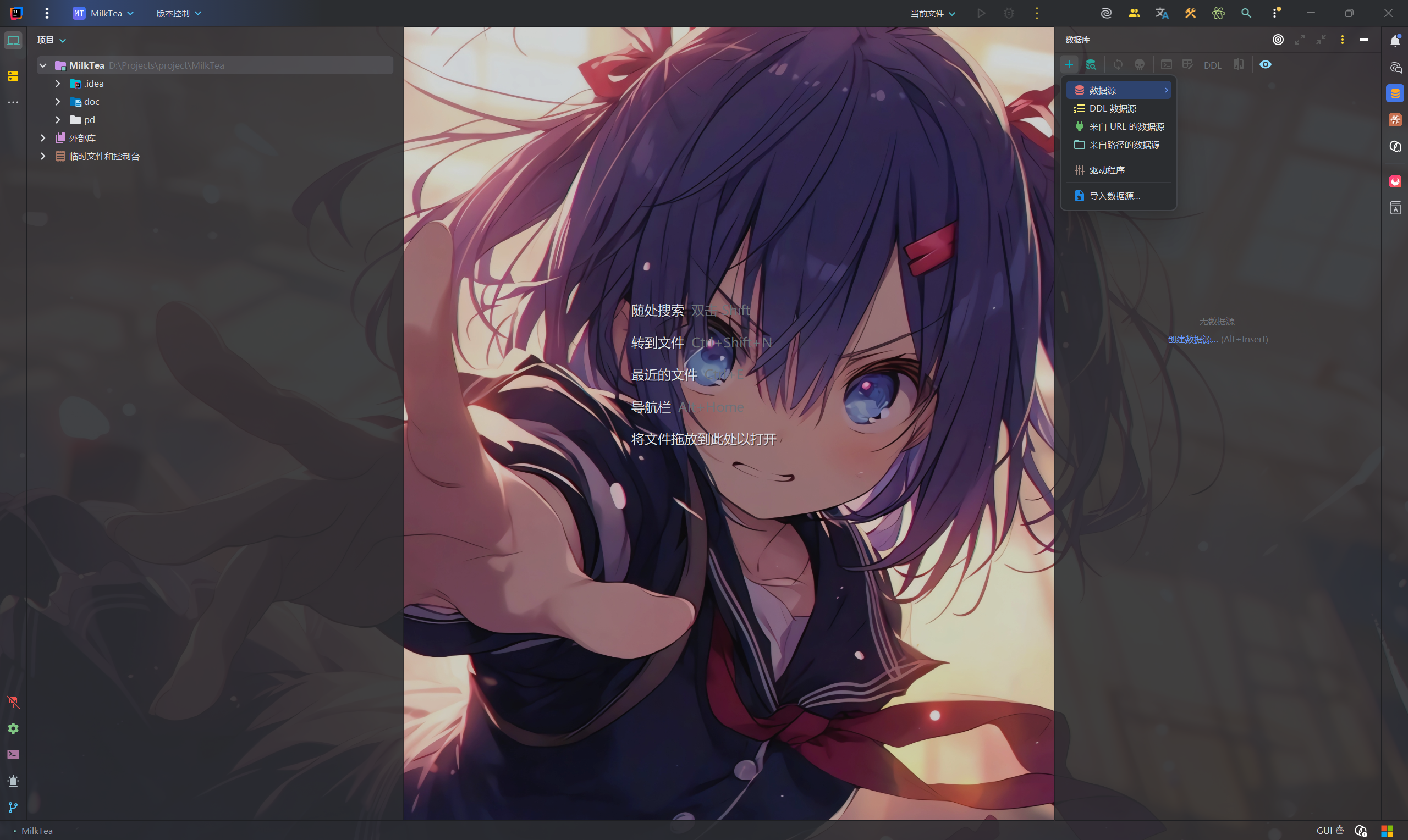Open the 版本控制 dropdown

click(178, 13)
